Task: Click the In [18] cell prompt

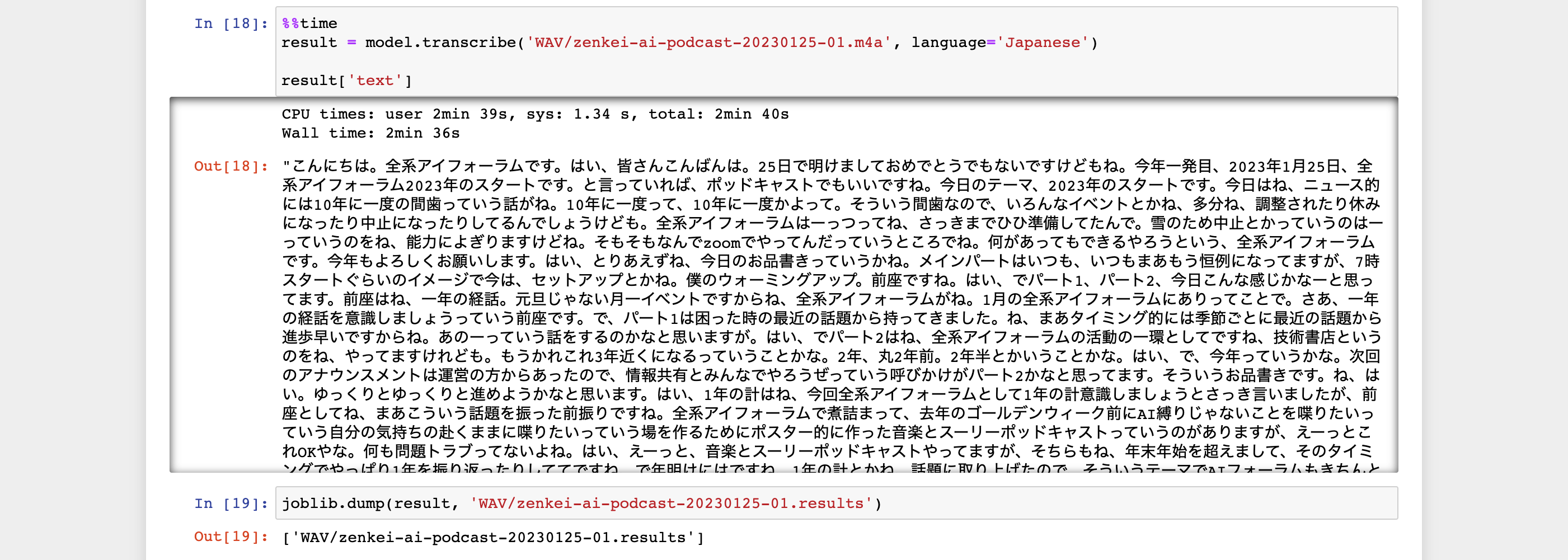Action: tap(231, 23)
